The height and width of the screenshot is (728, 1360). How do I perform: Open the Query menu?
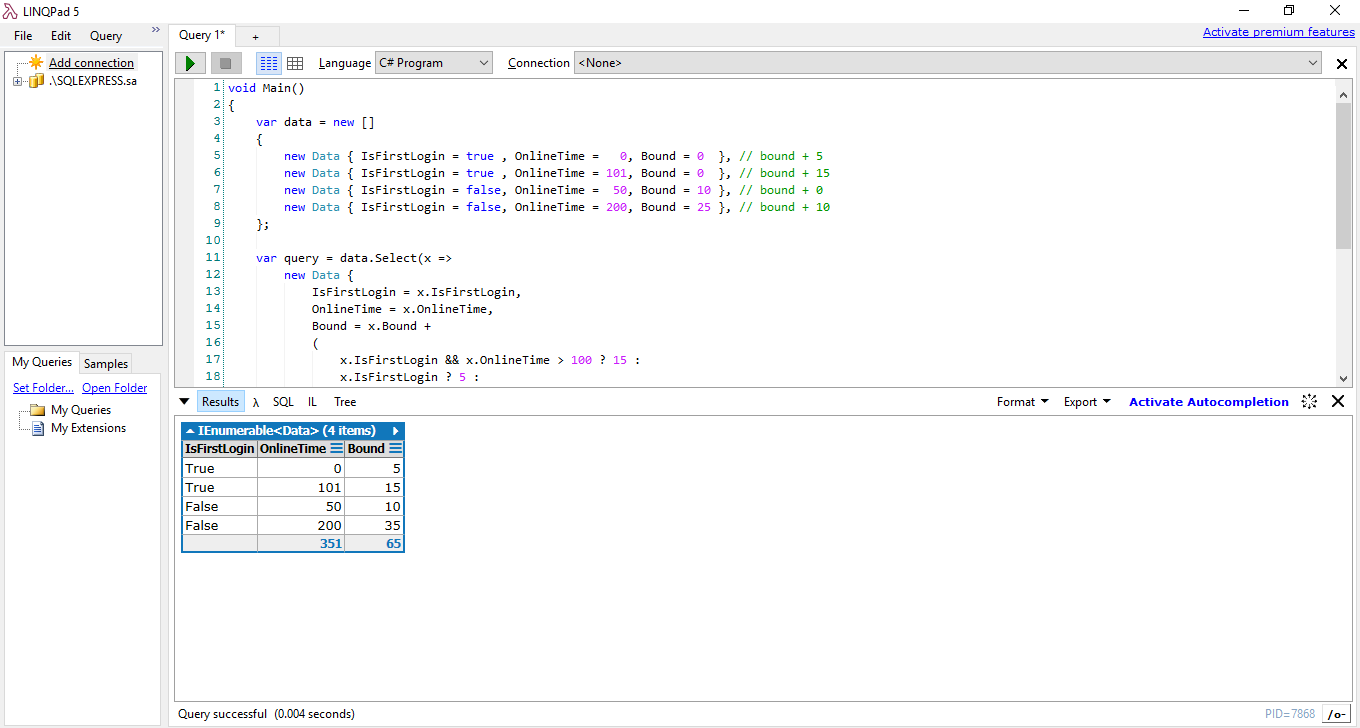pyautogui.click(x=106, y=36)
